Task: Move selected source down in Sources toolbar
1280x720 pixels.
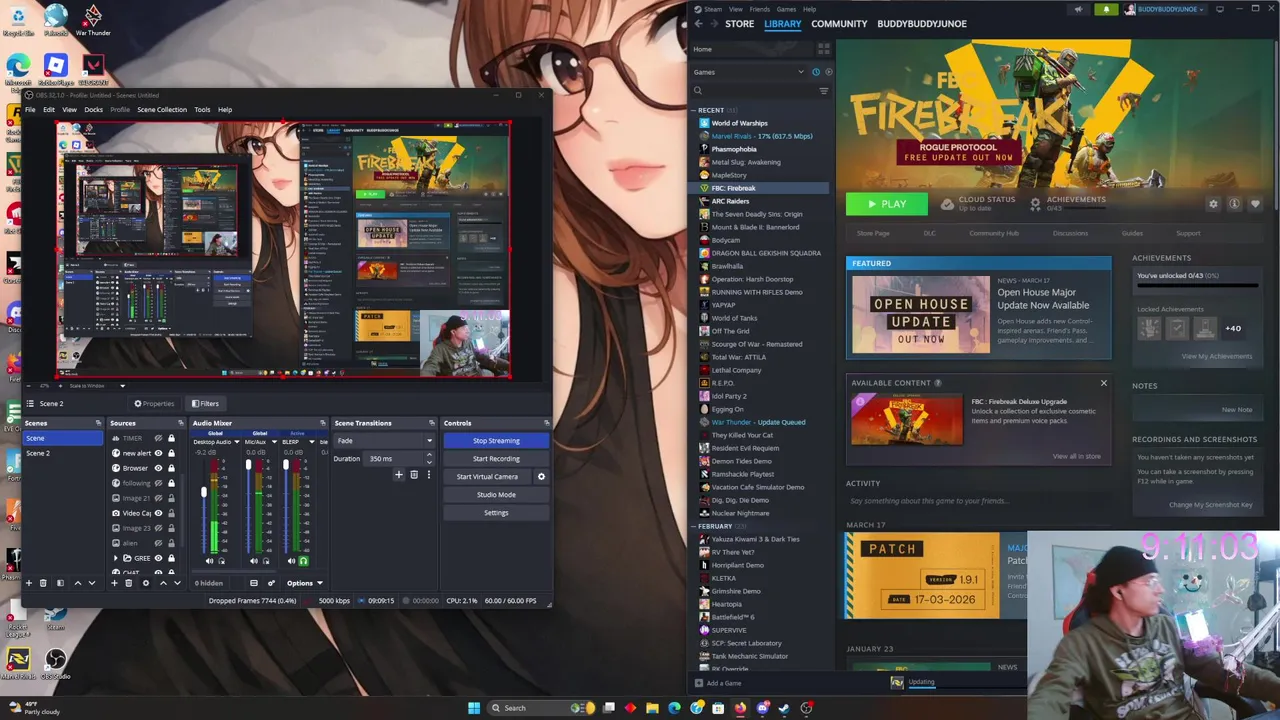Action: coord(177,583)
